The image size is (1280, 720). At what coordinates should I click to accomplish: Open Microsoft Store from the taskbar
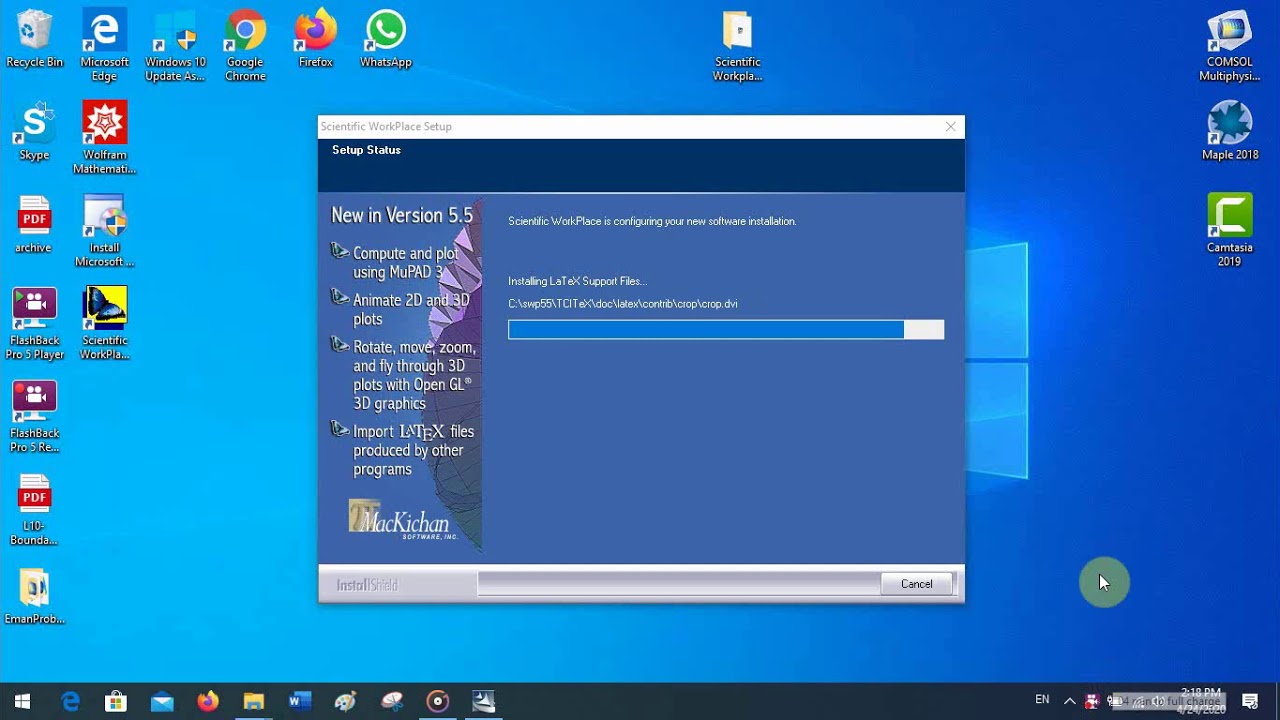point(116,701)
